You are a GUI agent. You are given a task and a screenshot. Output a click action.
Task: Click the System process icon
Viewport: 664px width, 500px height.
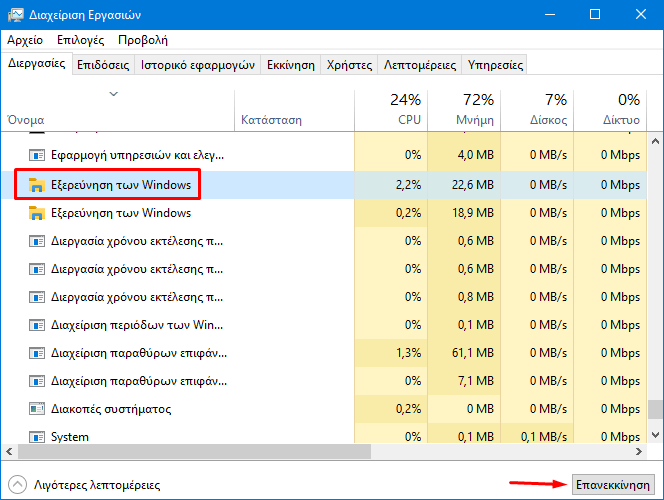click(x=37, y=437)
